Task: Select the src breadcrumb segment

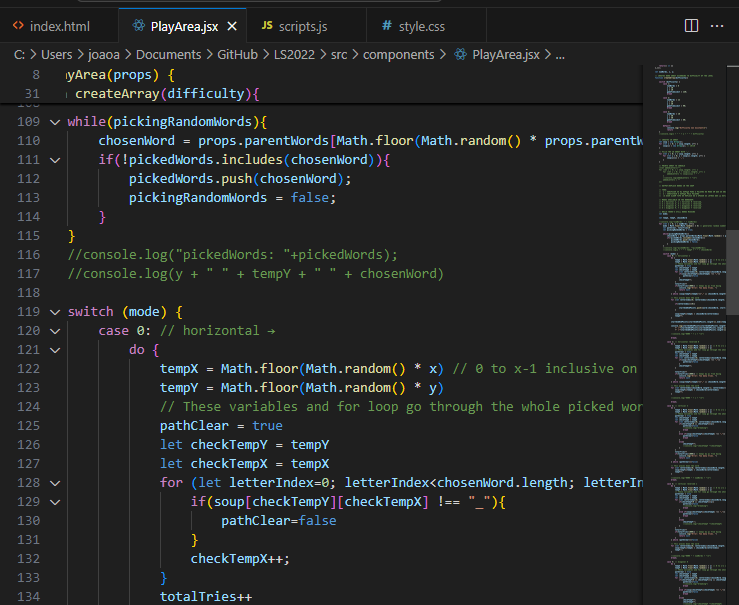Action: pyautogui.click(x=339, y=55)
